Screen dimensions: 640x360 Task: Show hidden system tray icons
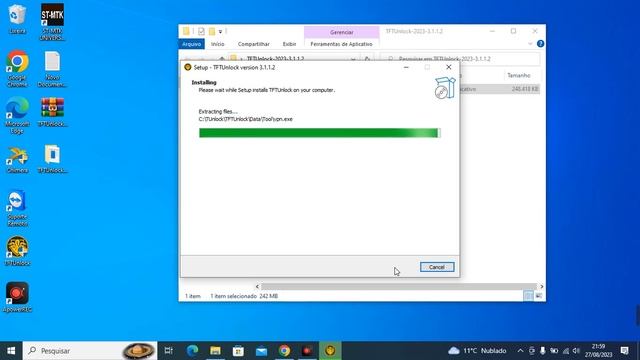pos(520,351)
